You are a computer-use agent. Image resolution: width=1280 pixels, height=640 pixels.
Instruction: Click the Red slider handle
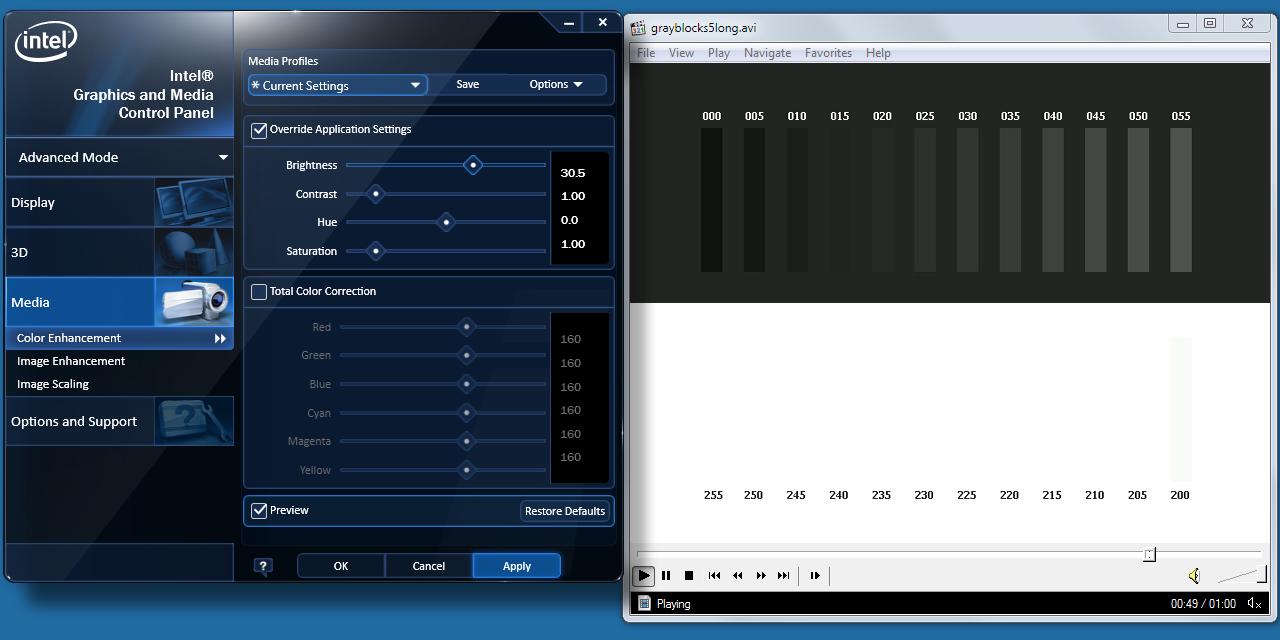[466, 327]
